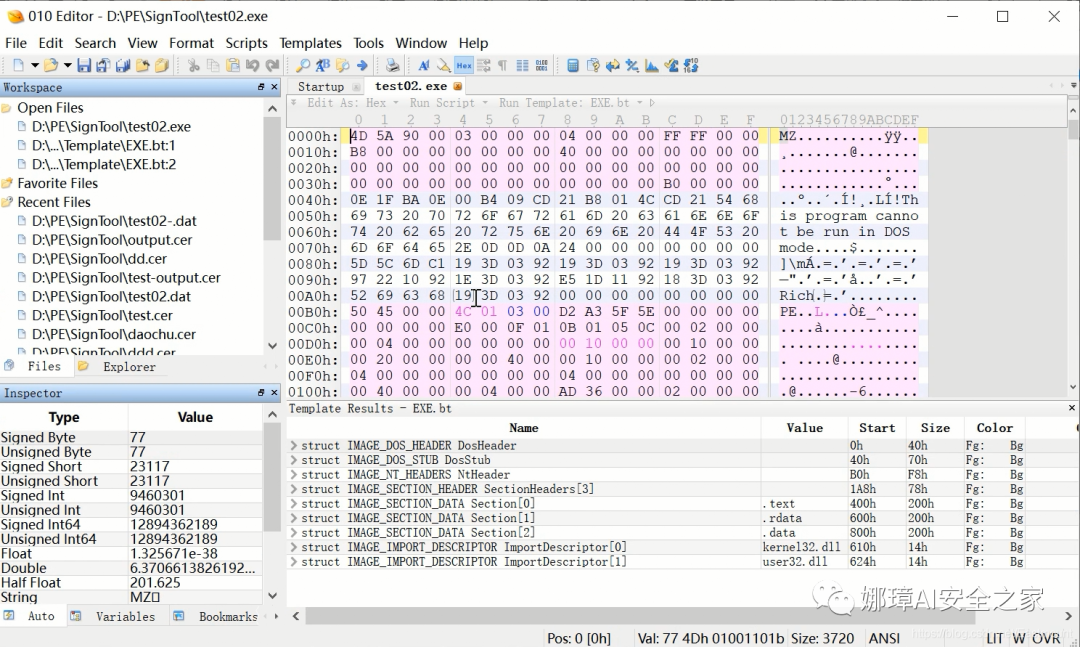Open the Scripts menu
Image resolution: width=1080 pixels, height=647 pixels.
(x=246, y=43)
